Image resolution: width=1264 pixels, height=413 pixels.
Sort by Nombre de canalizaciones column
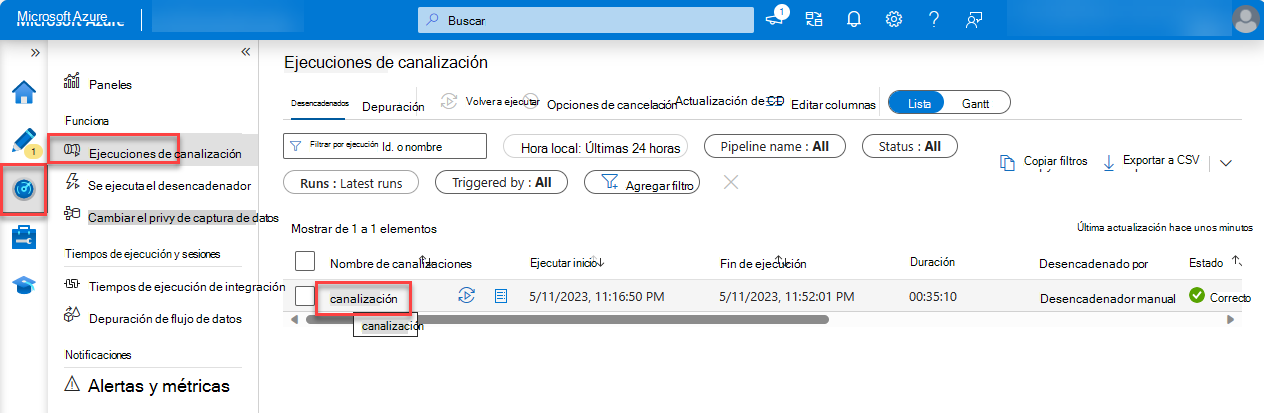pyautogui.click(x=400, y=263)
